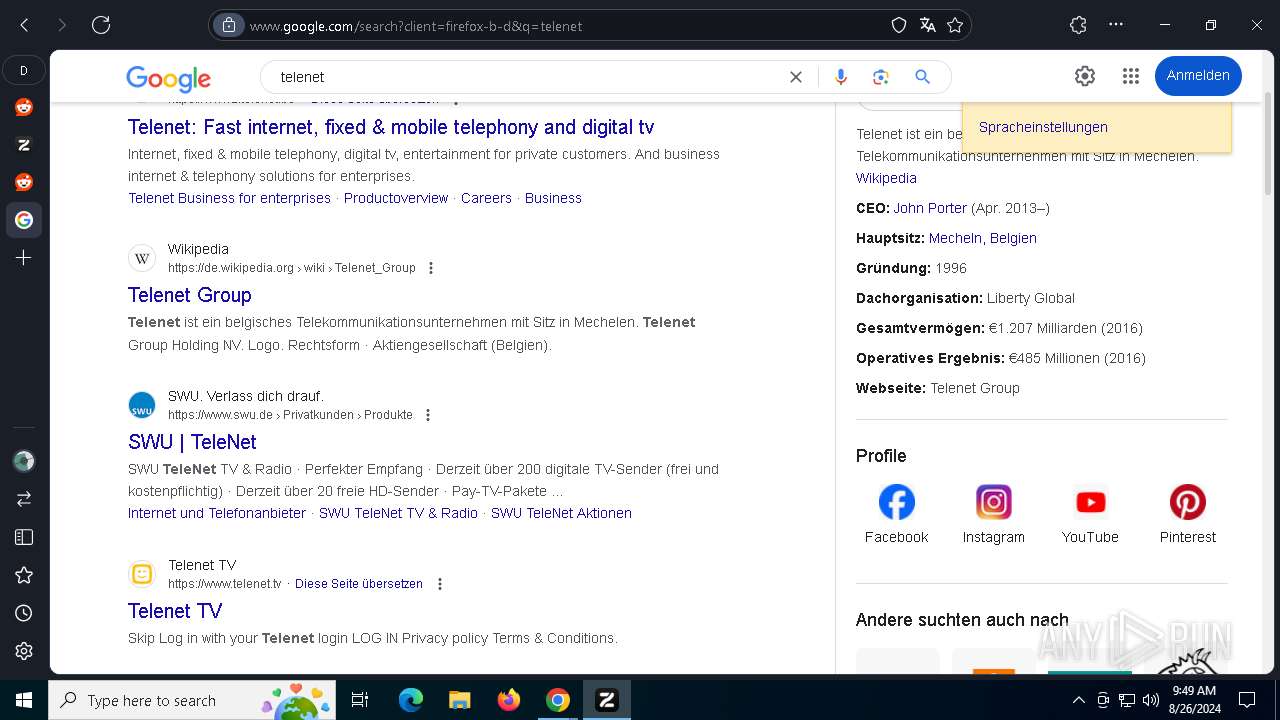Open more options for SWU result
The height and width of the screenshot is (720, 1280).
[428, 415]
